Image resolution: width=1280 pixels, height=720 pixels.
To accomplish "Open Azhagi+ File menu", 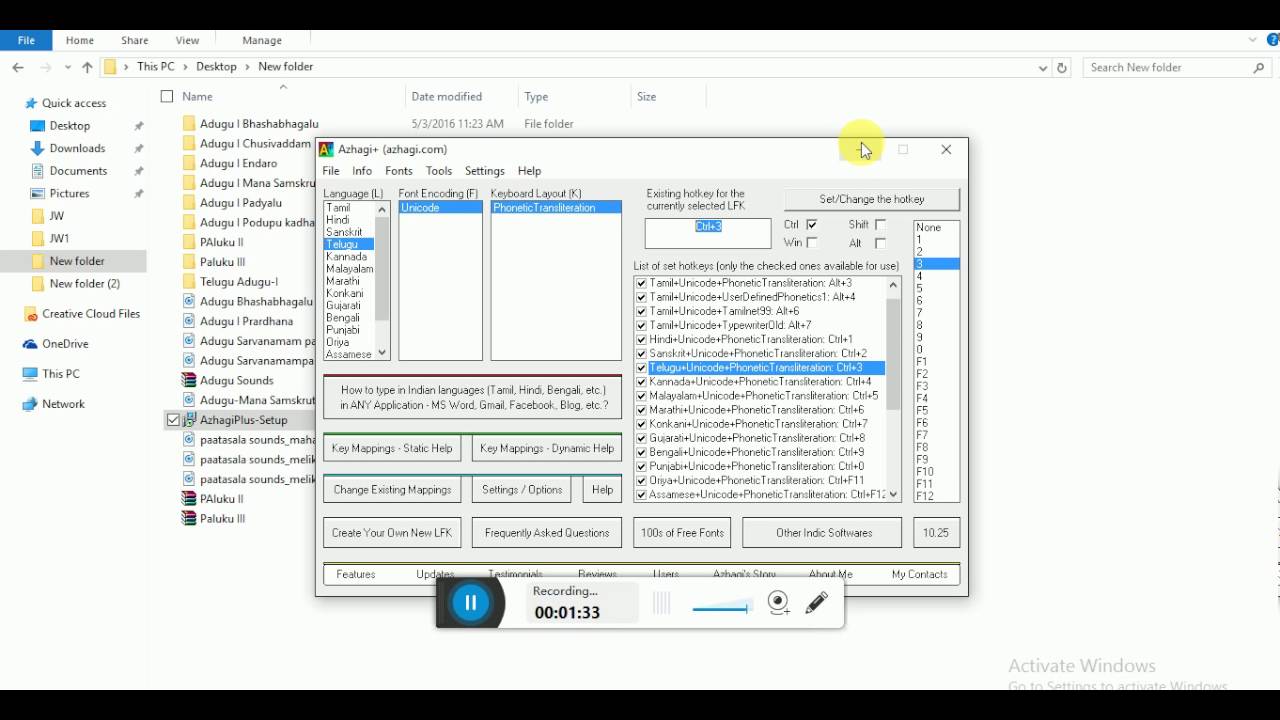I will [331, 171].
